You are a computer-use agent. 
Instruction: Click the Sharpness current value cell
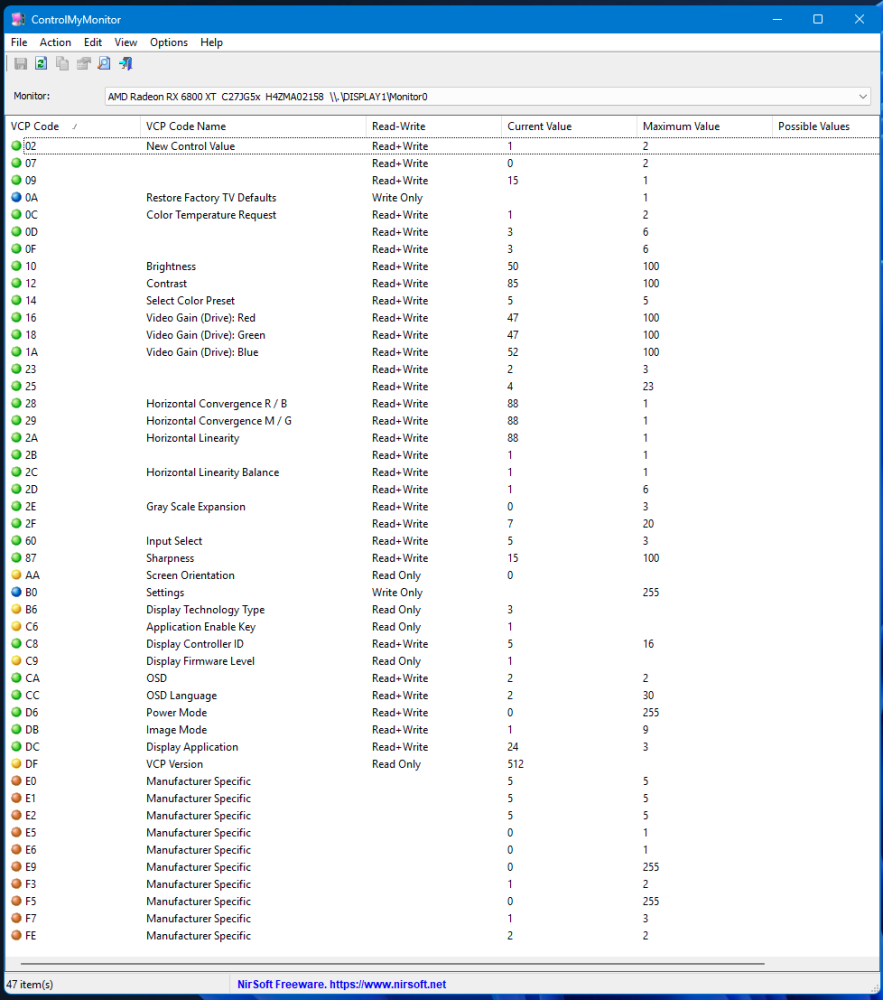[x=514, y=558]
